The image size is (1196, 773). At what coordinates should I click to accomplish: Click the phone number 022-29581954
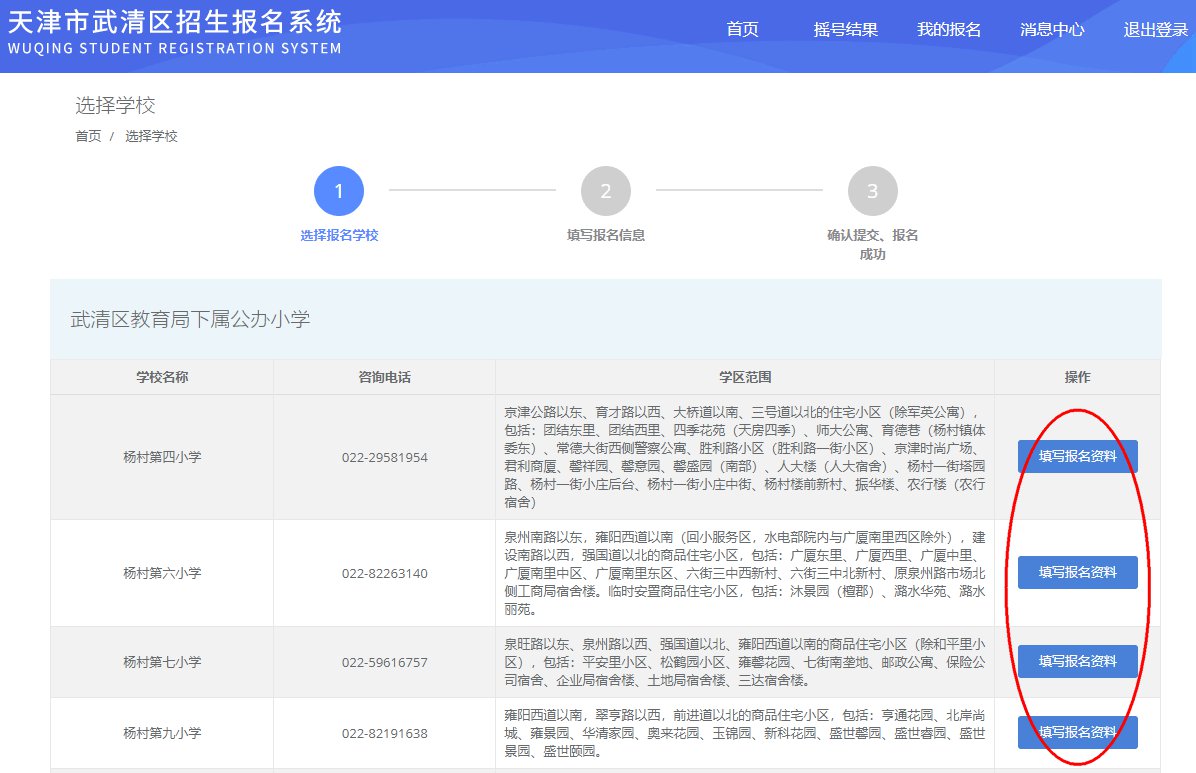384,458
